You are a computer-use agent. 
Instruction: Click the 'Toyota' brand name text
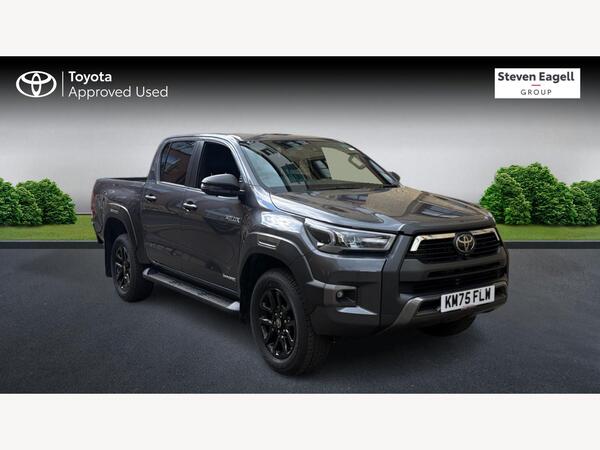[x=90, y=77]
